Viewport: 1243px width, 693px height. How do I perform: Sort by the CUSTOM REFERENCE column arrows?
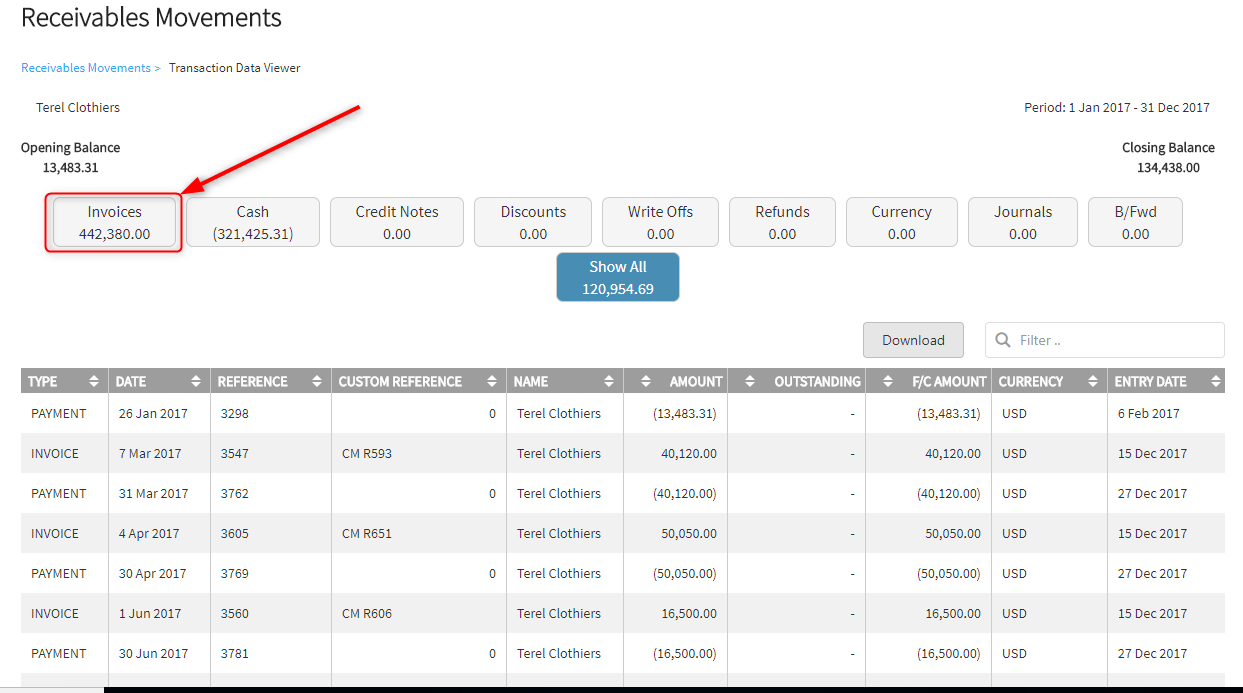coord(492,381)
